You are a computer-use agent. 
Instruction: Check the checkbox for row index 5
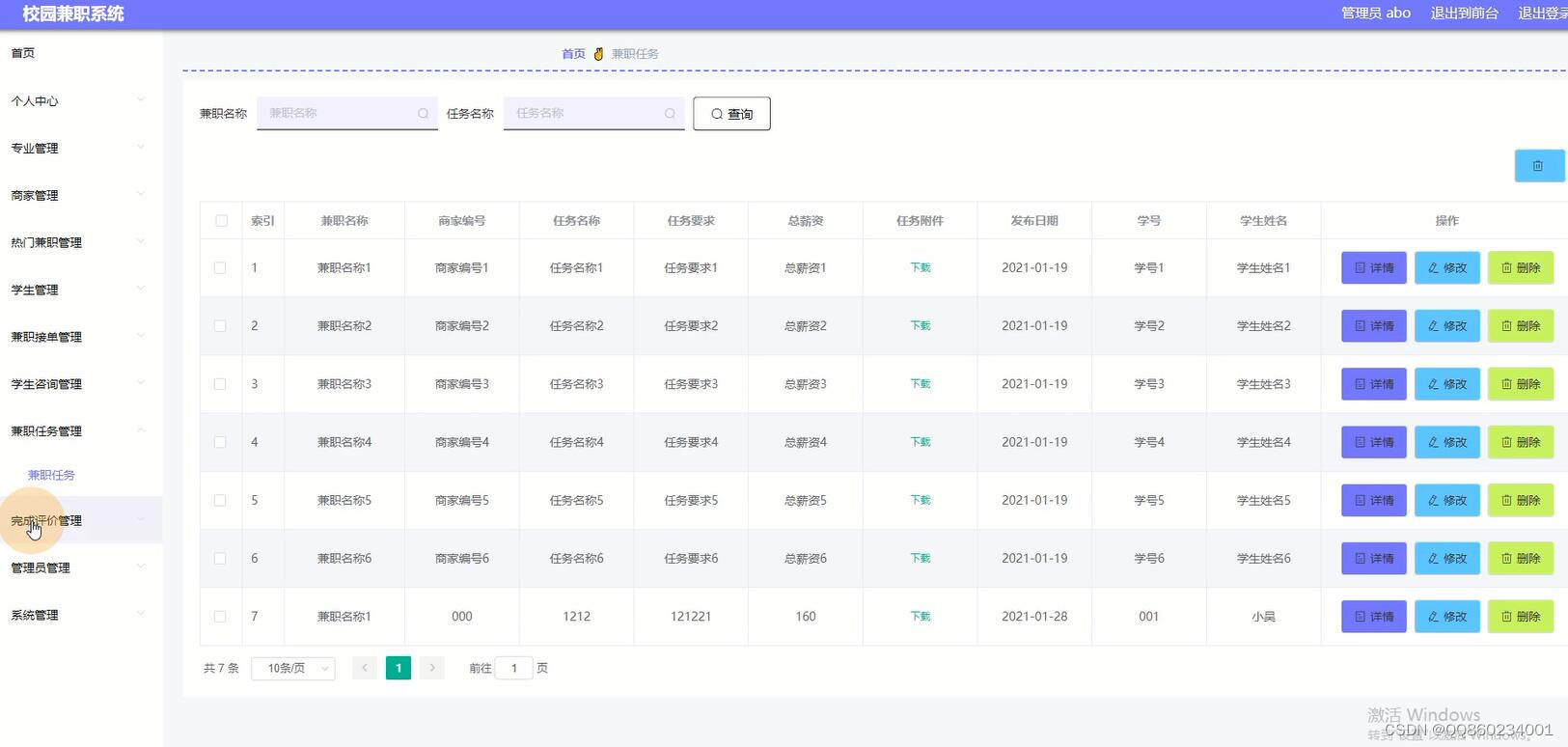coord(220,500)
